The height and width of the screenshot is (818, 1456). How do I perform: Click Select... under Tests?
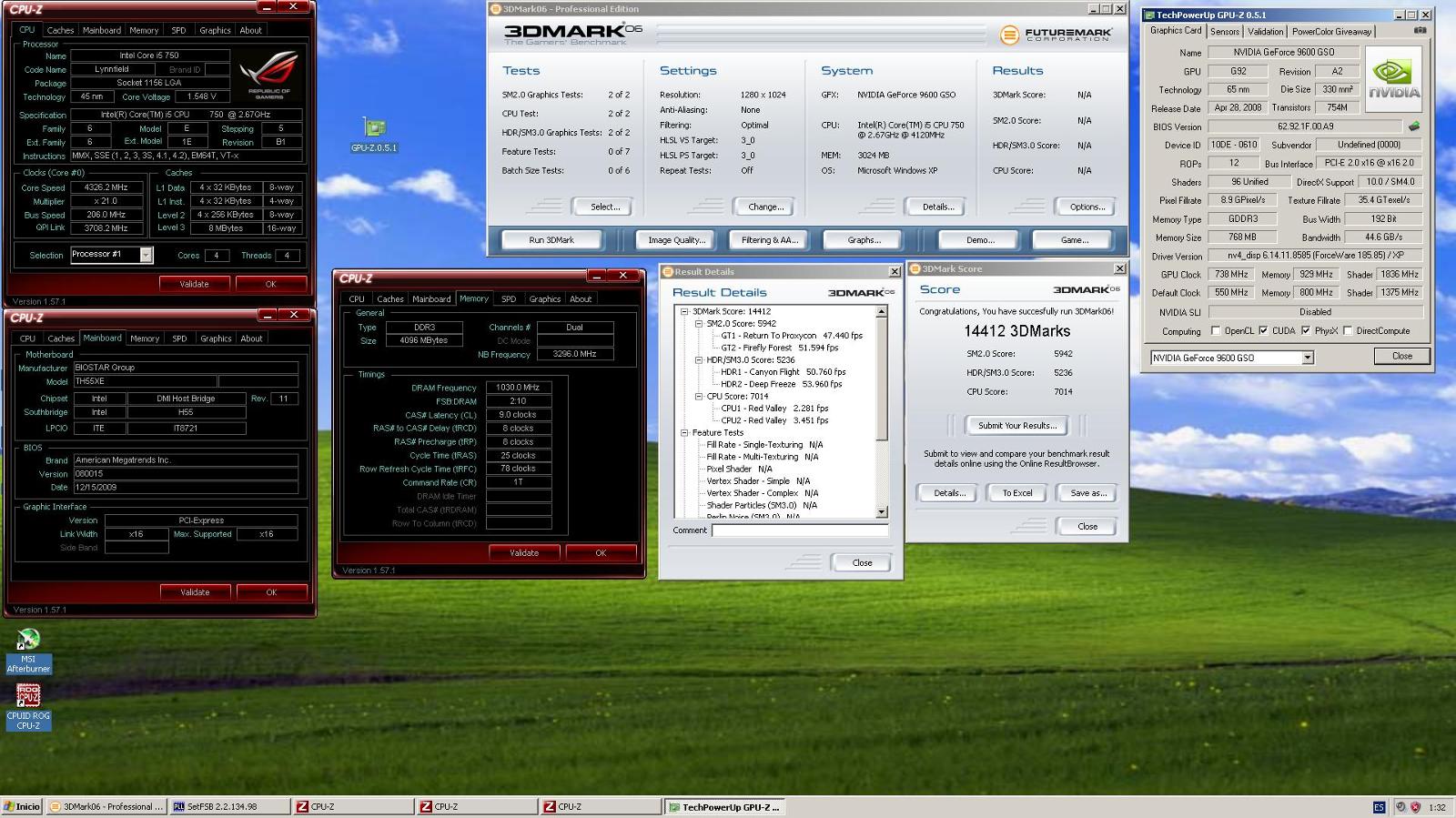pos(605,207)
